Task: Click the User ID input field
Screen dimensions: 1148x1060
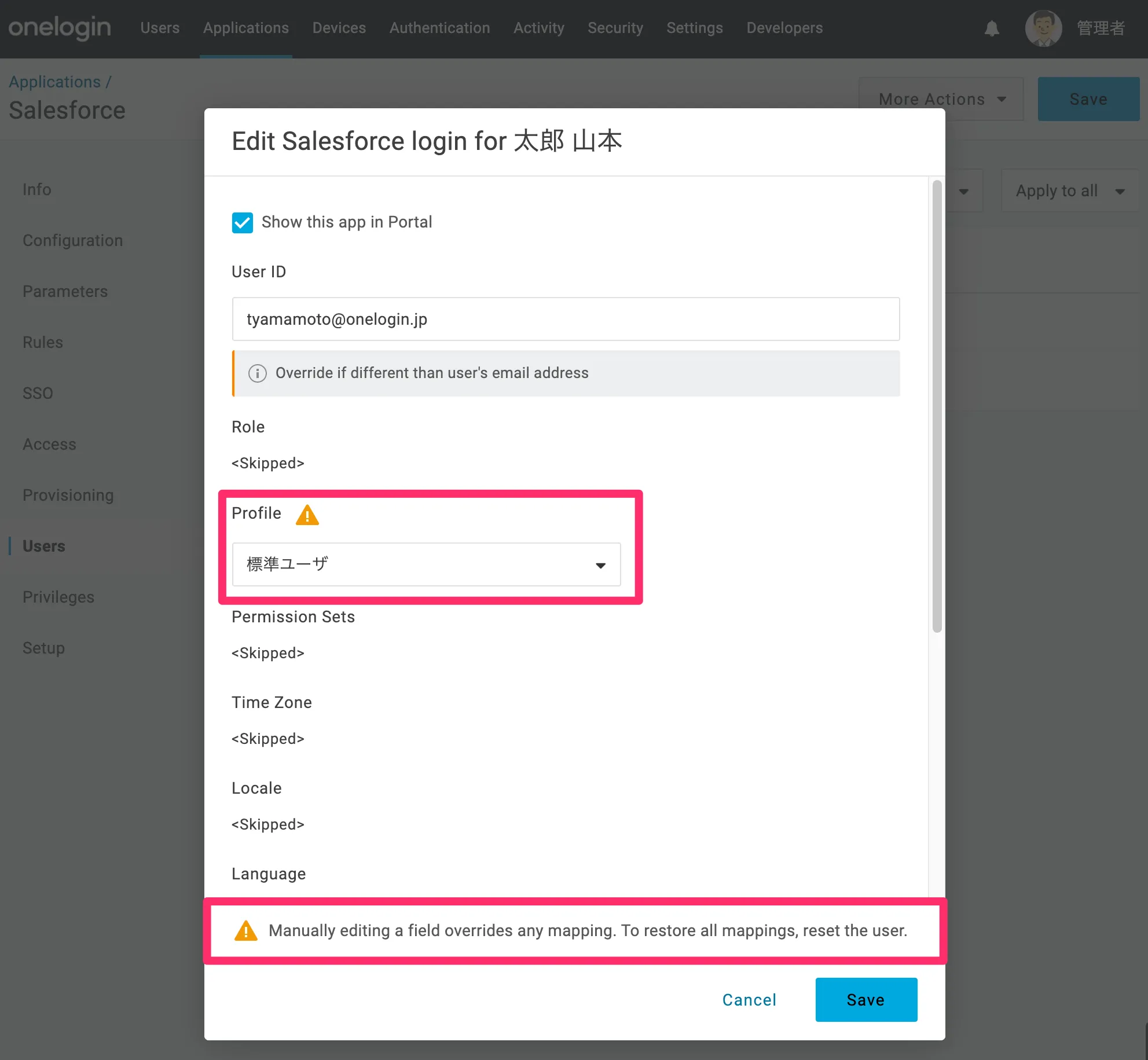Action: [565, 319]
